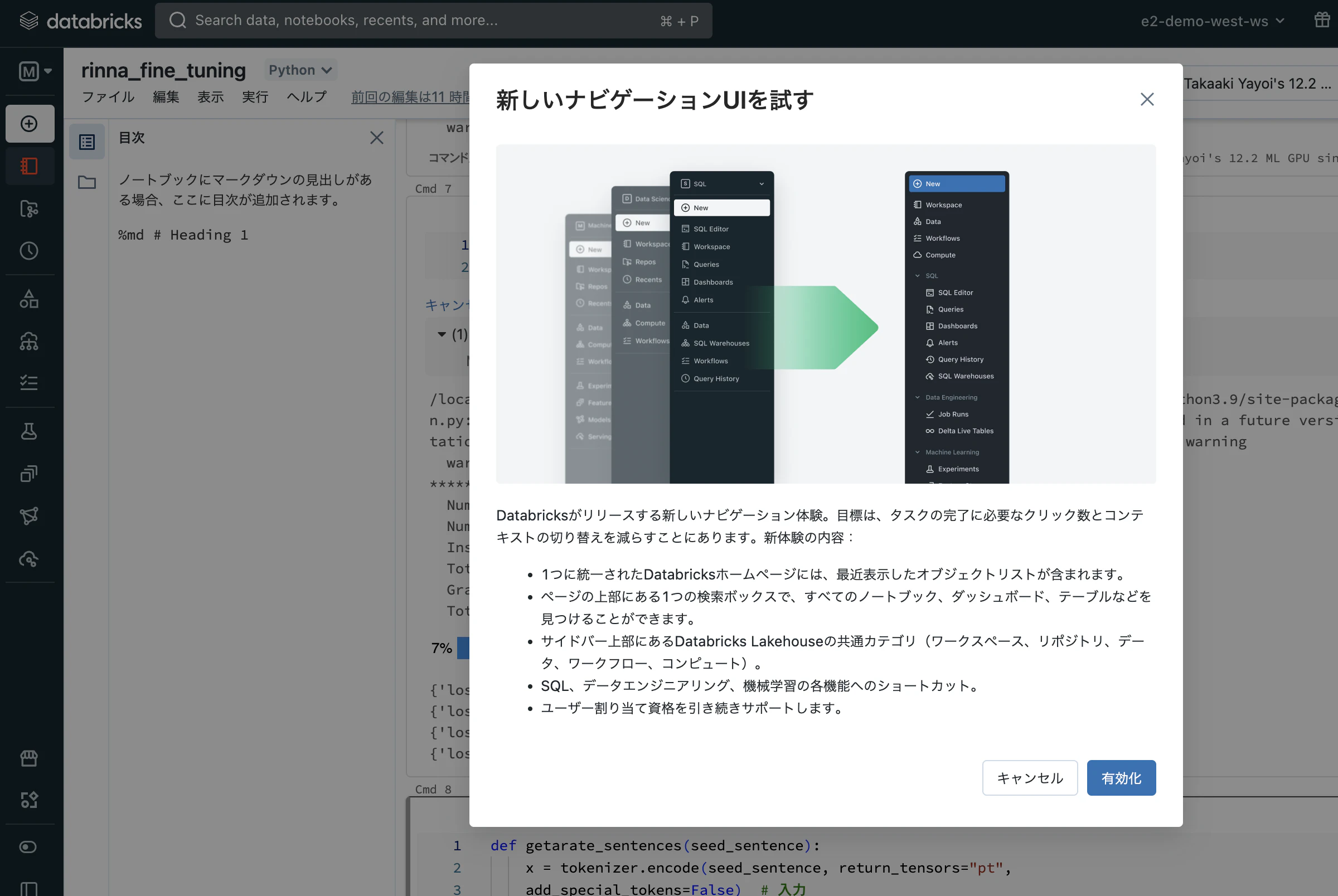Click the def getarate_sentences code line
Screen dimensions: 1338x896
click(x=655, y=845)
